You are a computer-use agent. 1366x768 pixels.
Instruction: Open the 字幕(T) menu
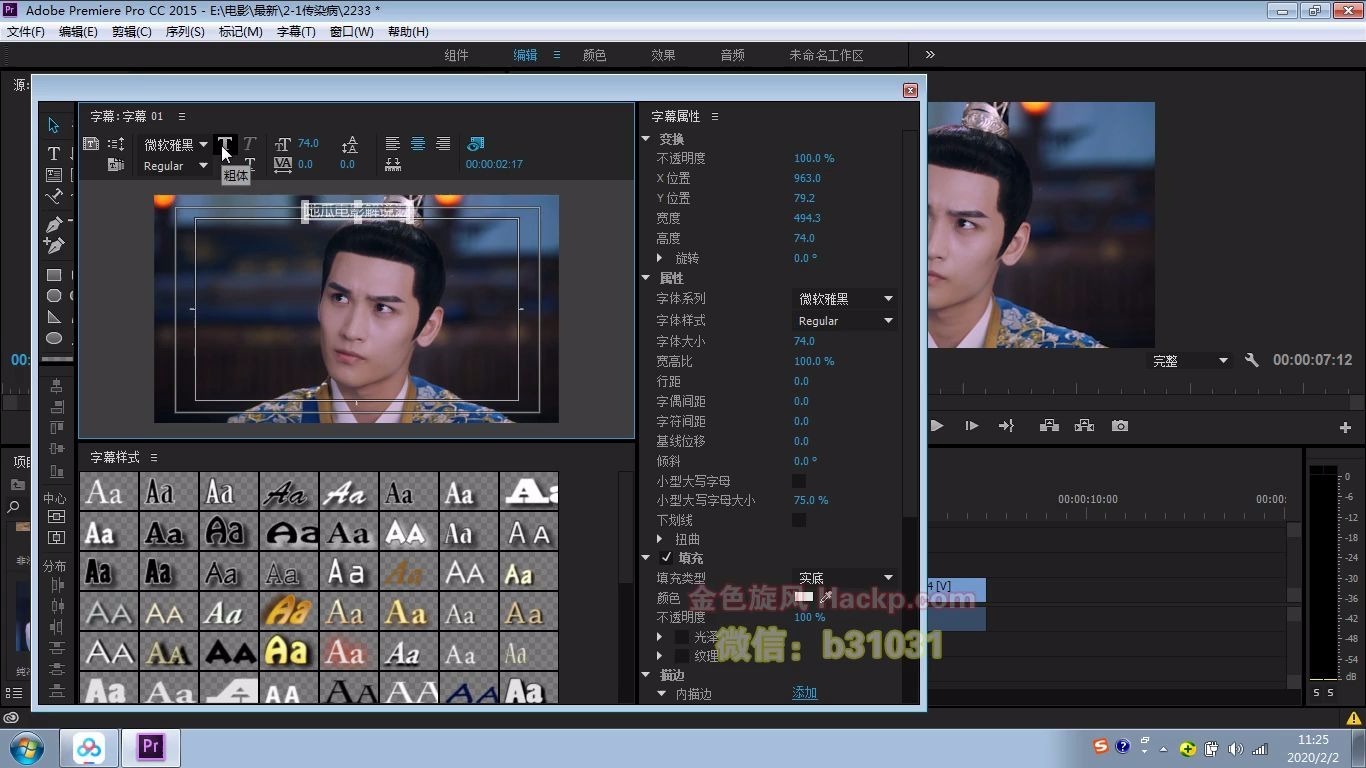point(296,32)
